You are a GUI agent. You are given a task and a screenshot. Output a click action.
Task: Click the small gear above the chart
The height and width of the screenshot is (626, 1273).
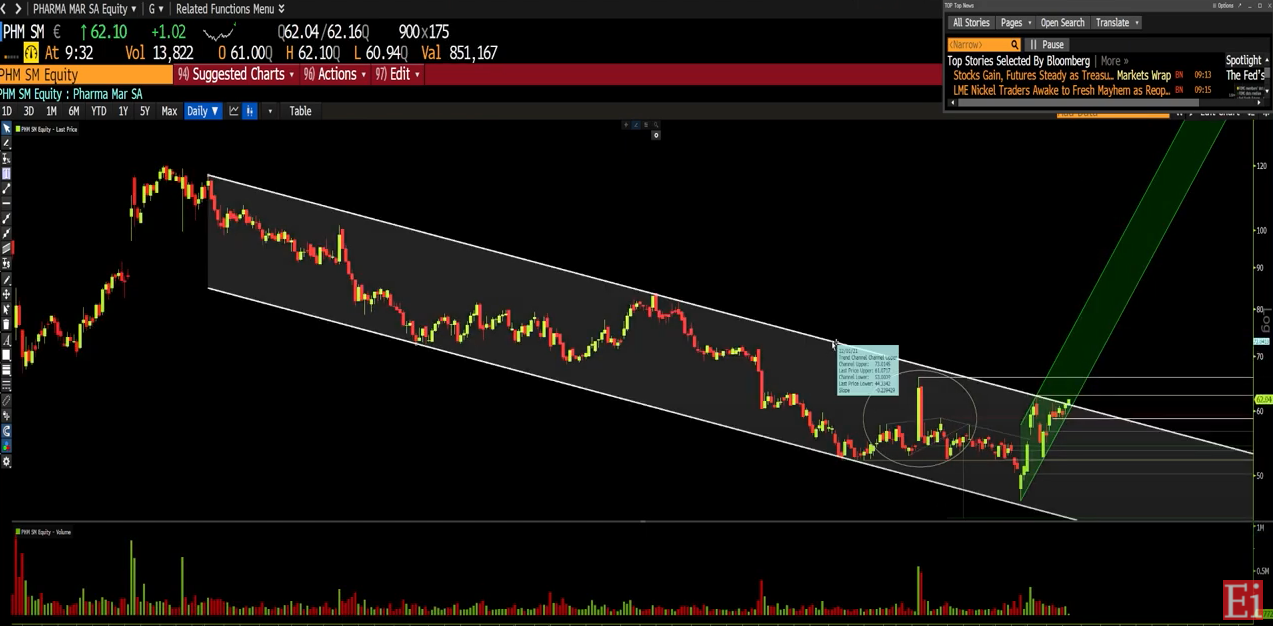[656, 135]
